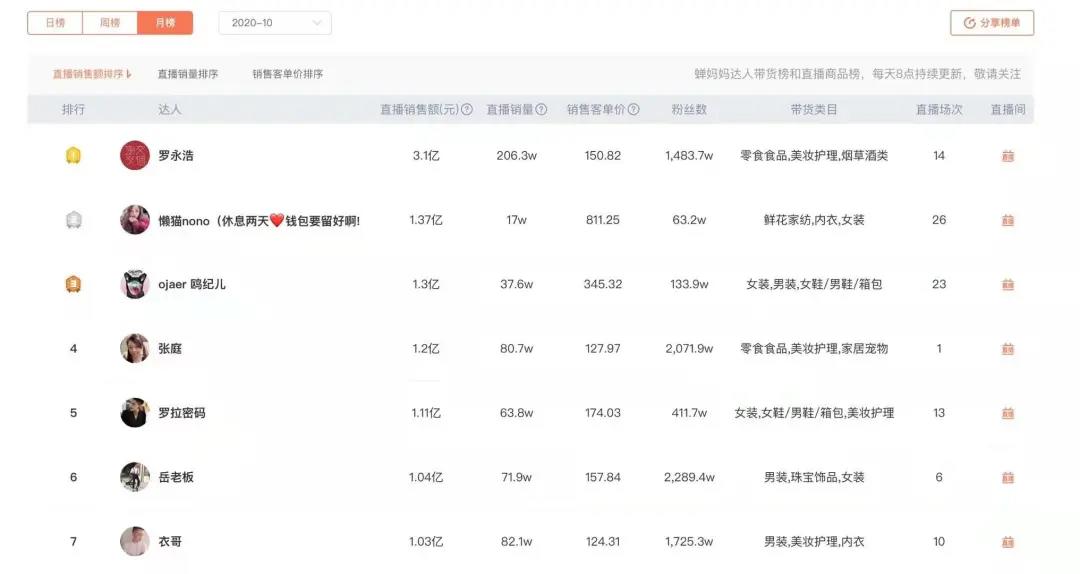Image resolution: width=1080 pixels, height=574 pixels.
Task: Open 衣哥's live room icon
Action: tap(1008, 542)
